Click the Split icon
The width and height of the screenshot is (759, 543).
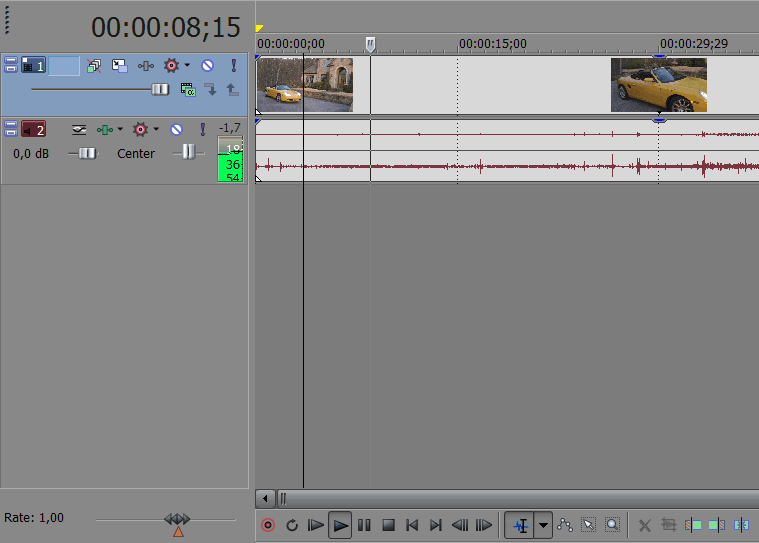click(741, 525)
